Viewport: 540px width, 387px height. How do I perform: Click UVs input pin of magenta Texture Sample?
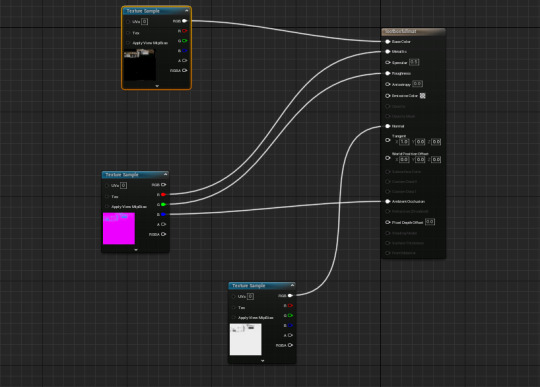pyautogui.click(x=107, y=186)
